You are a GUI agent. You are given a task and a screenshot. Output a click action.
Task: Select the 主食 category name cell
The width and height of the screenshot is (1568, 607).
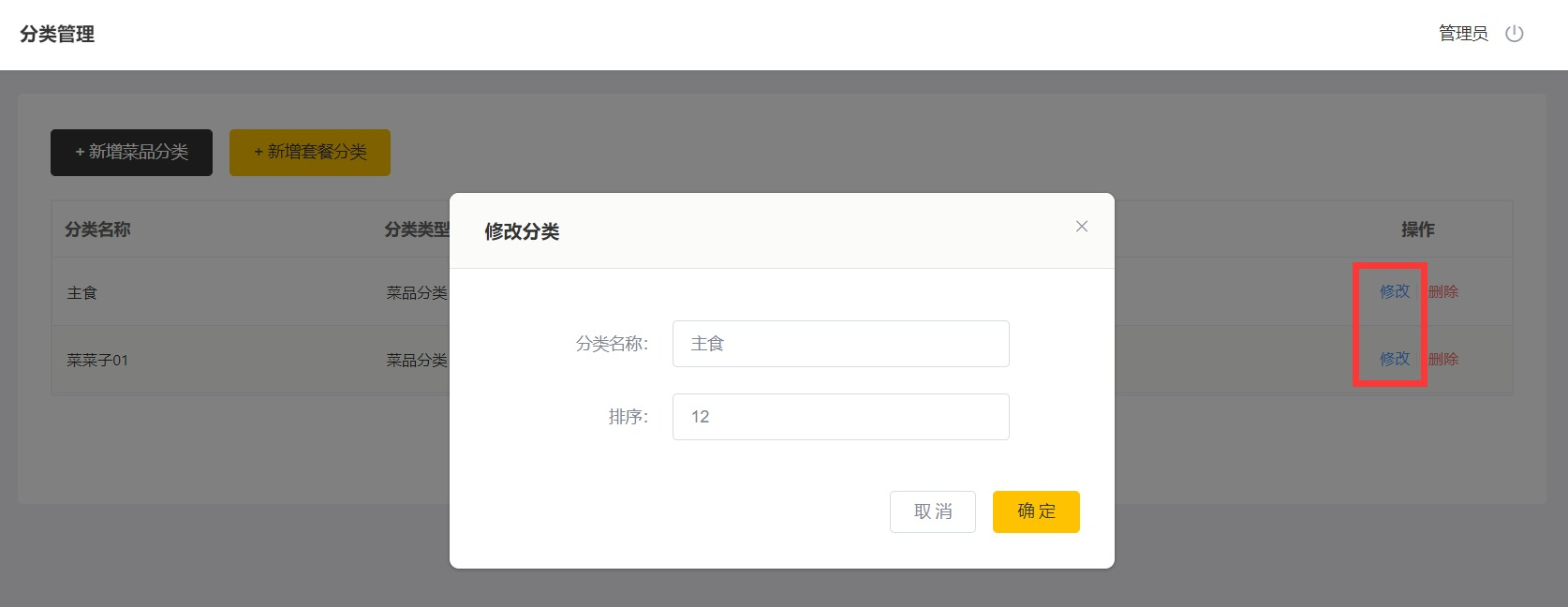[x=82, y=292]
